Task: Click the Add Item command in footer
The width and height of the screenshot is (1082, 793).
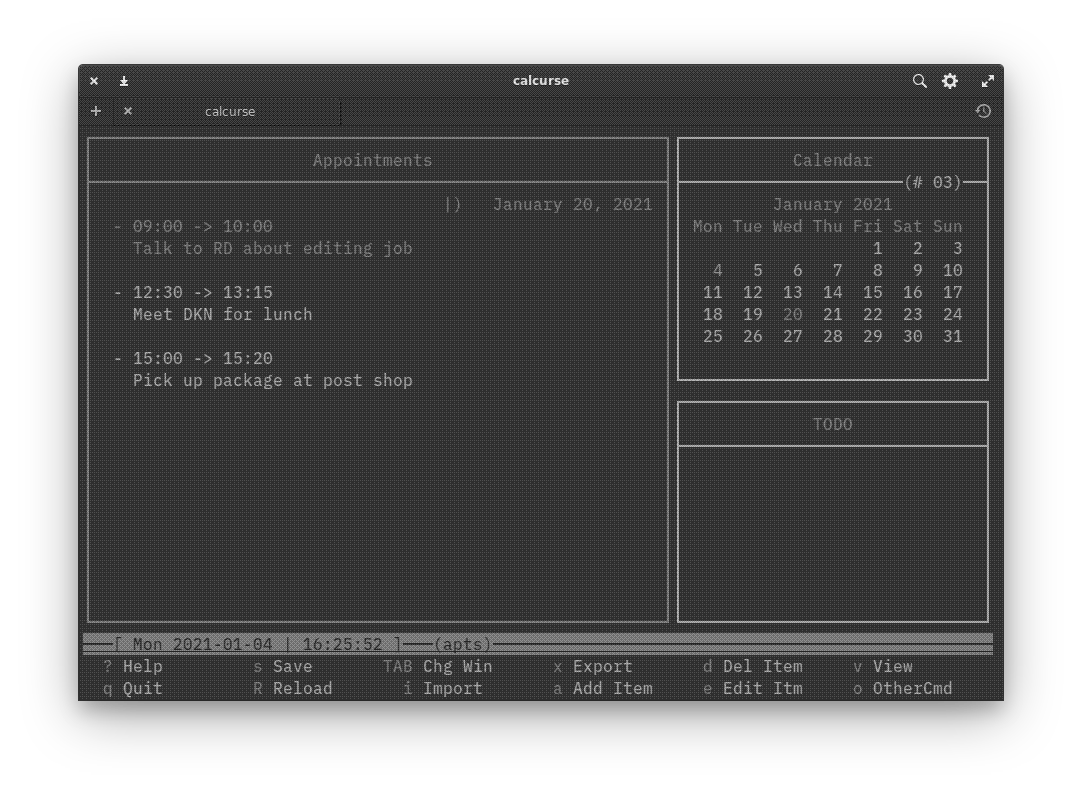Action: tap(613, 689)
